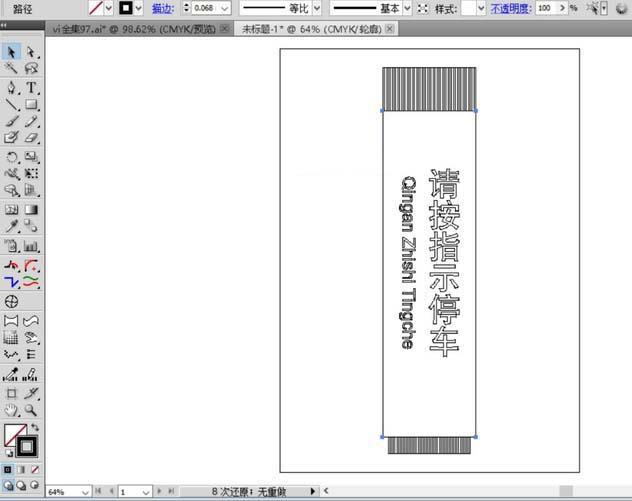Switch to Draw Behind mode
The image size is (632, 501).
click(x=21, y=485)
